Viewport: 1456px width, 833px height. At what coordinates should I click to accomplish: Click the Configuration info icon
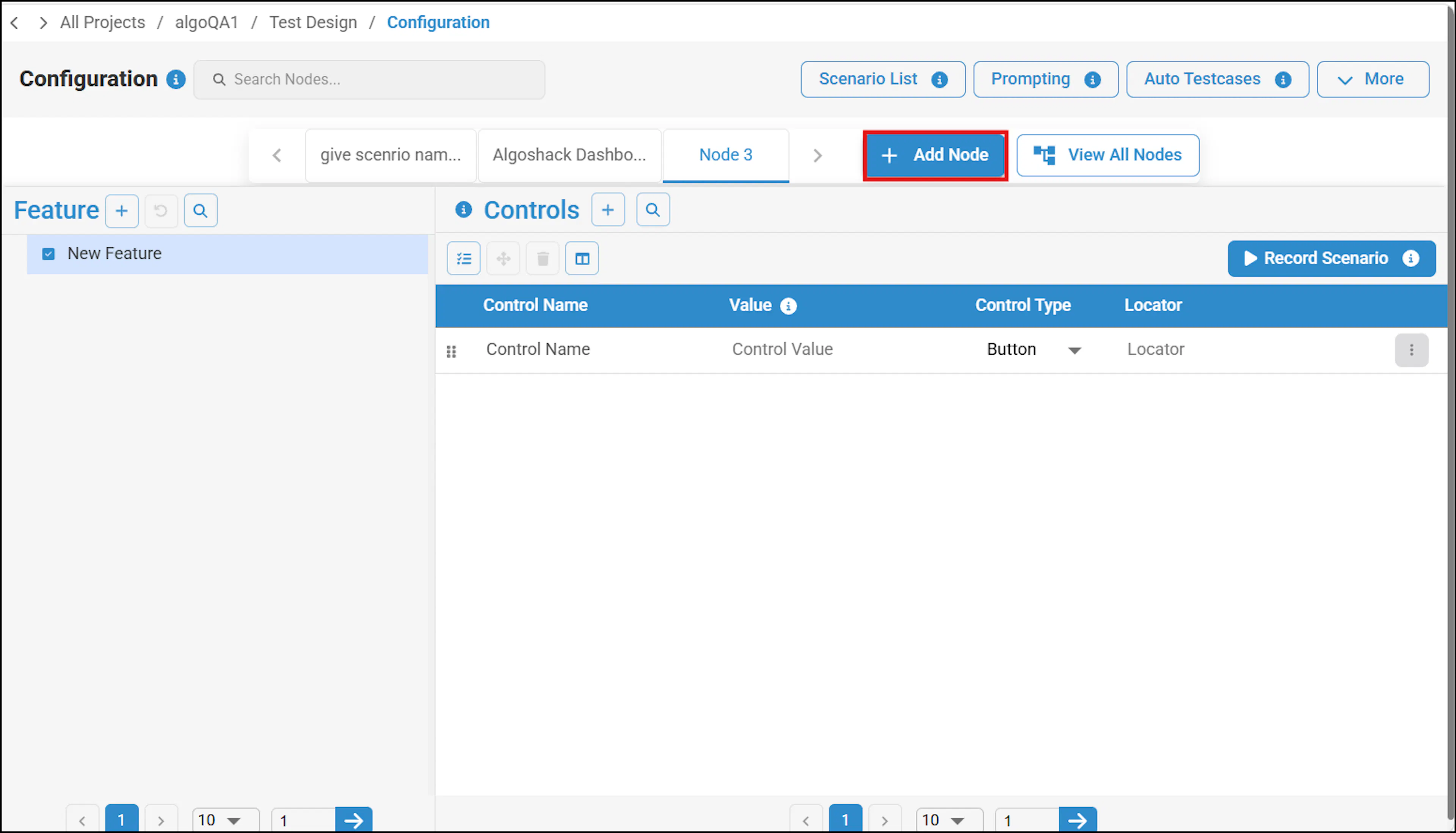coord(176,79)
